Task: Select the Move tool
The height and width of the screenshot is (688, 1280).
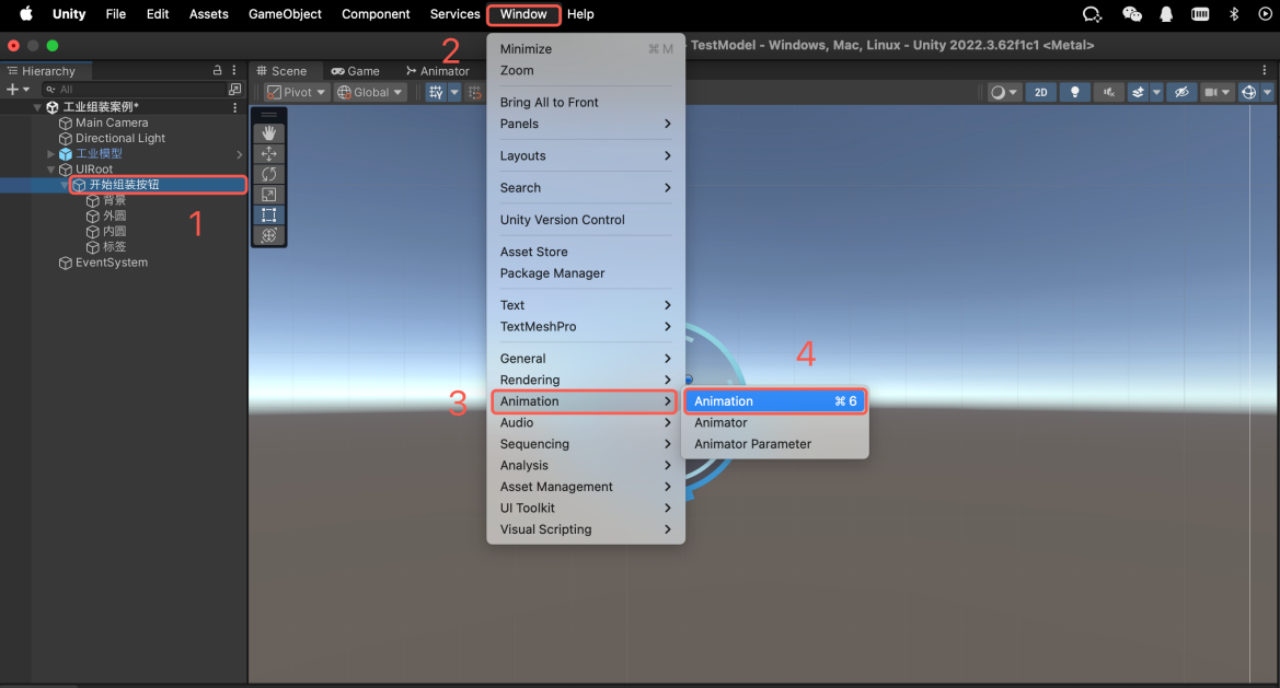Action: tap(269, 154)
